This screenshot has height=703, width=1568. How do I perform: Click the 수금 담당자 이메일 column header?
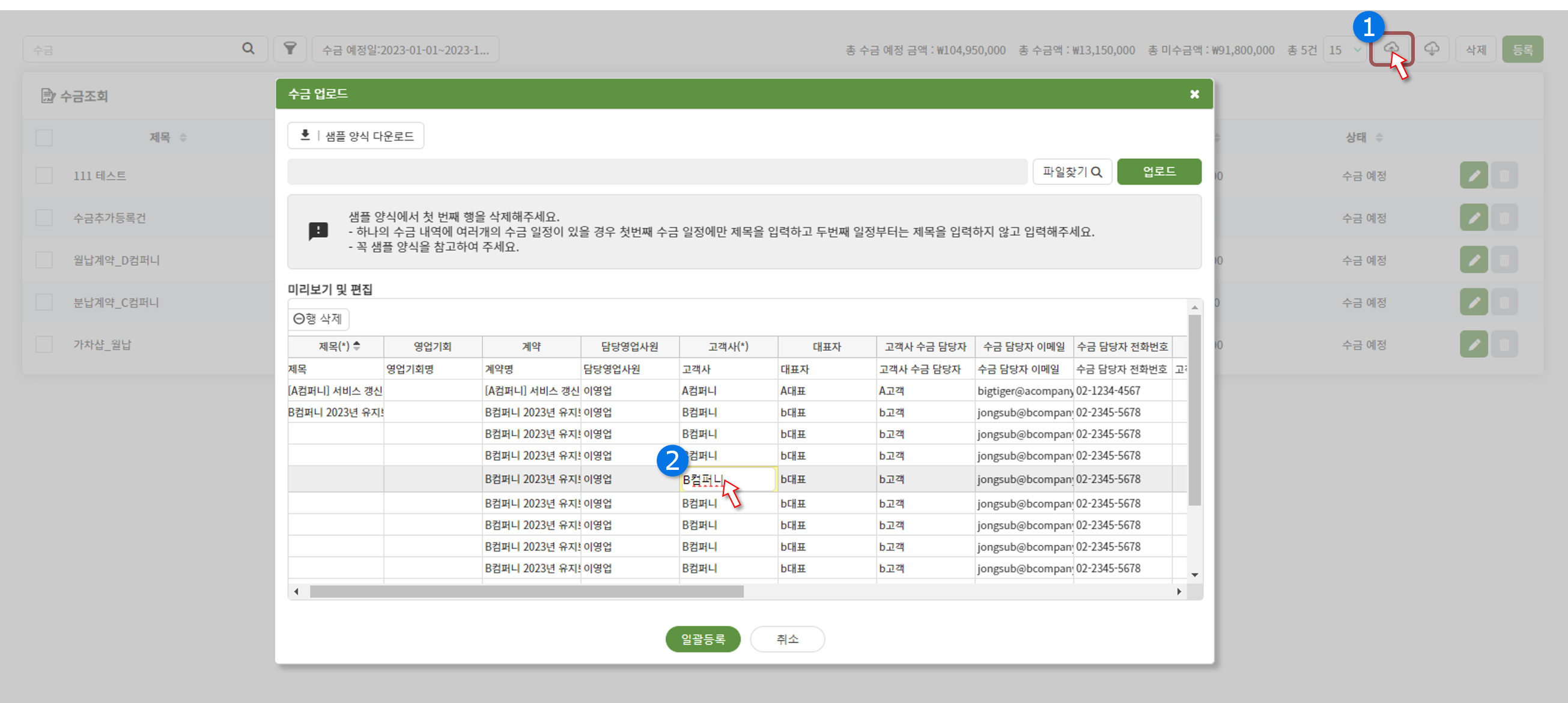click(x=1024, y=347)
